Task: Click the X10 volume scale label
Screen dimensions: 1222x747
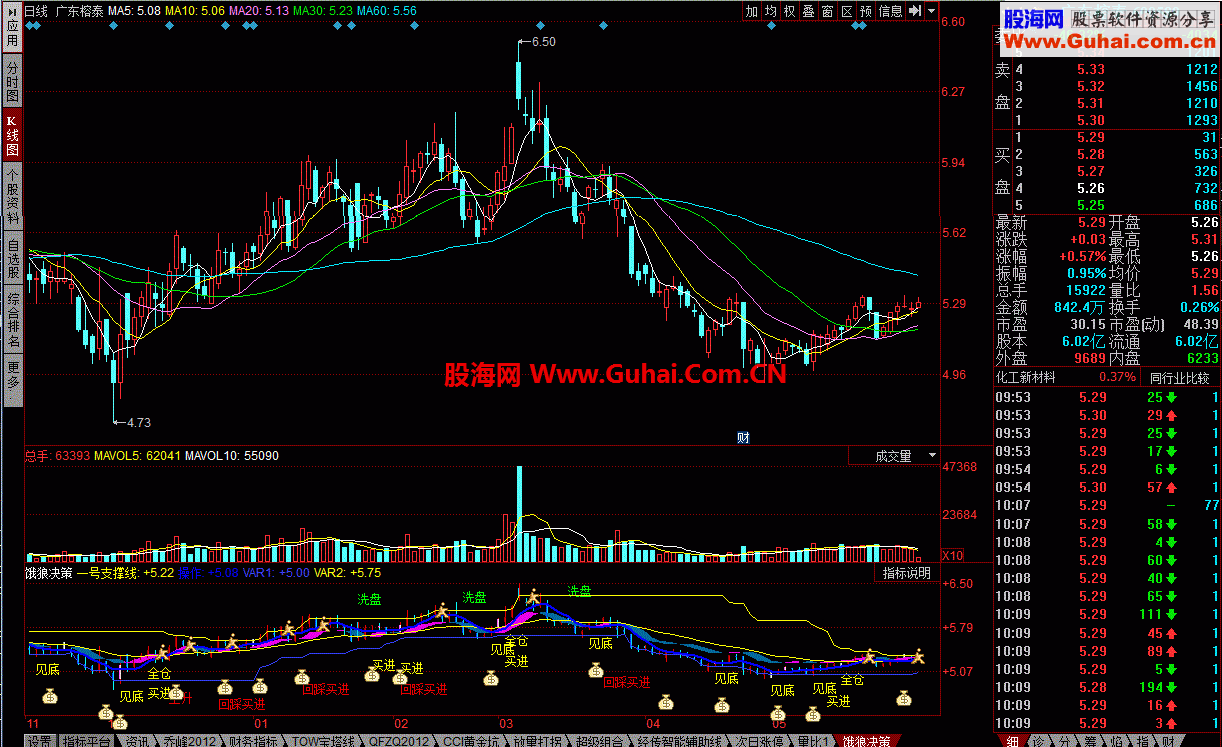Action: click(x=953, y=555)
